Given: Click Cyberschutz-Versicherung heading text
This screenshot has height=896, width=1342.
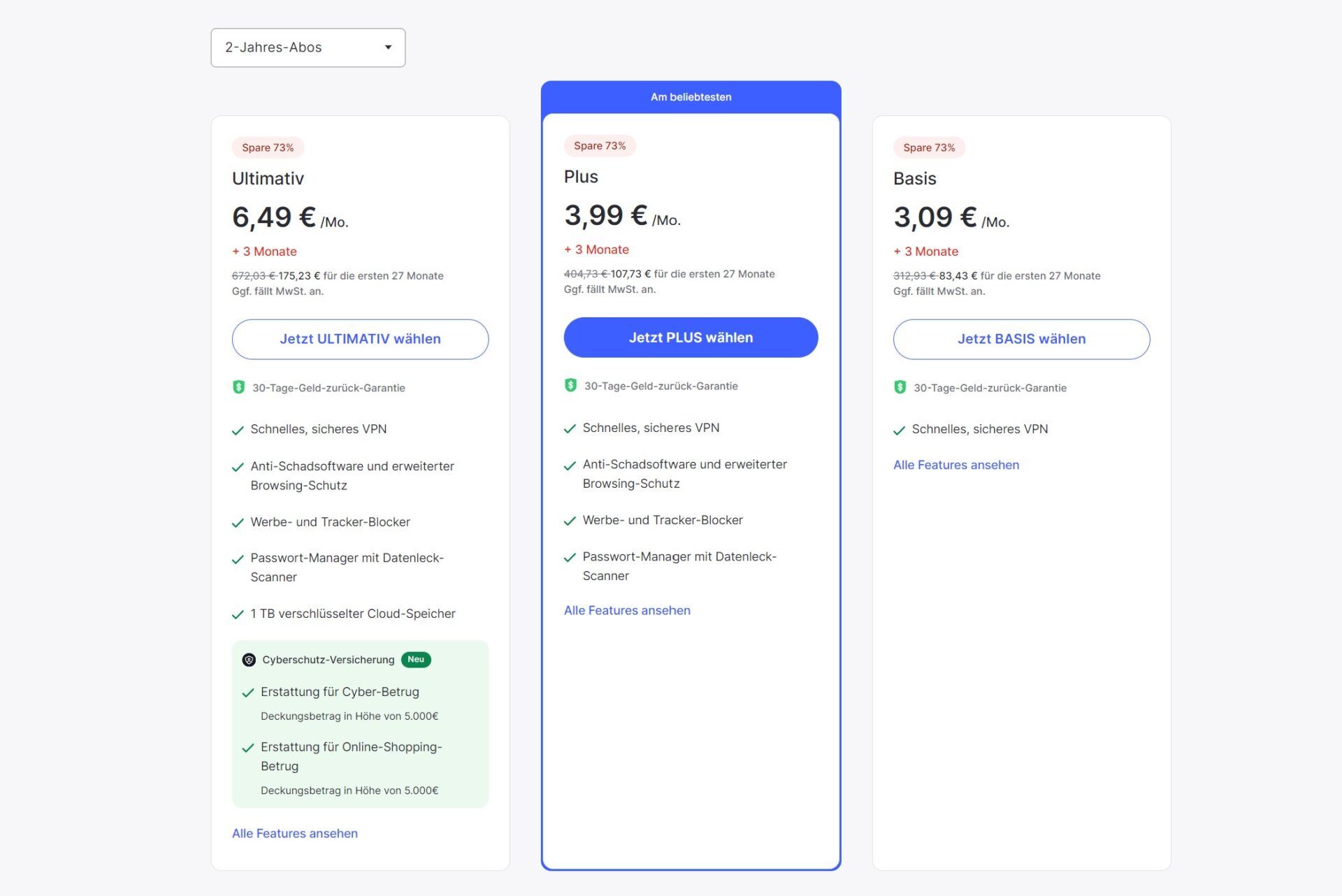Looking at the screenshot, I should (328, 660).
